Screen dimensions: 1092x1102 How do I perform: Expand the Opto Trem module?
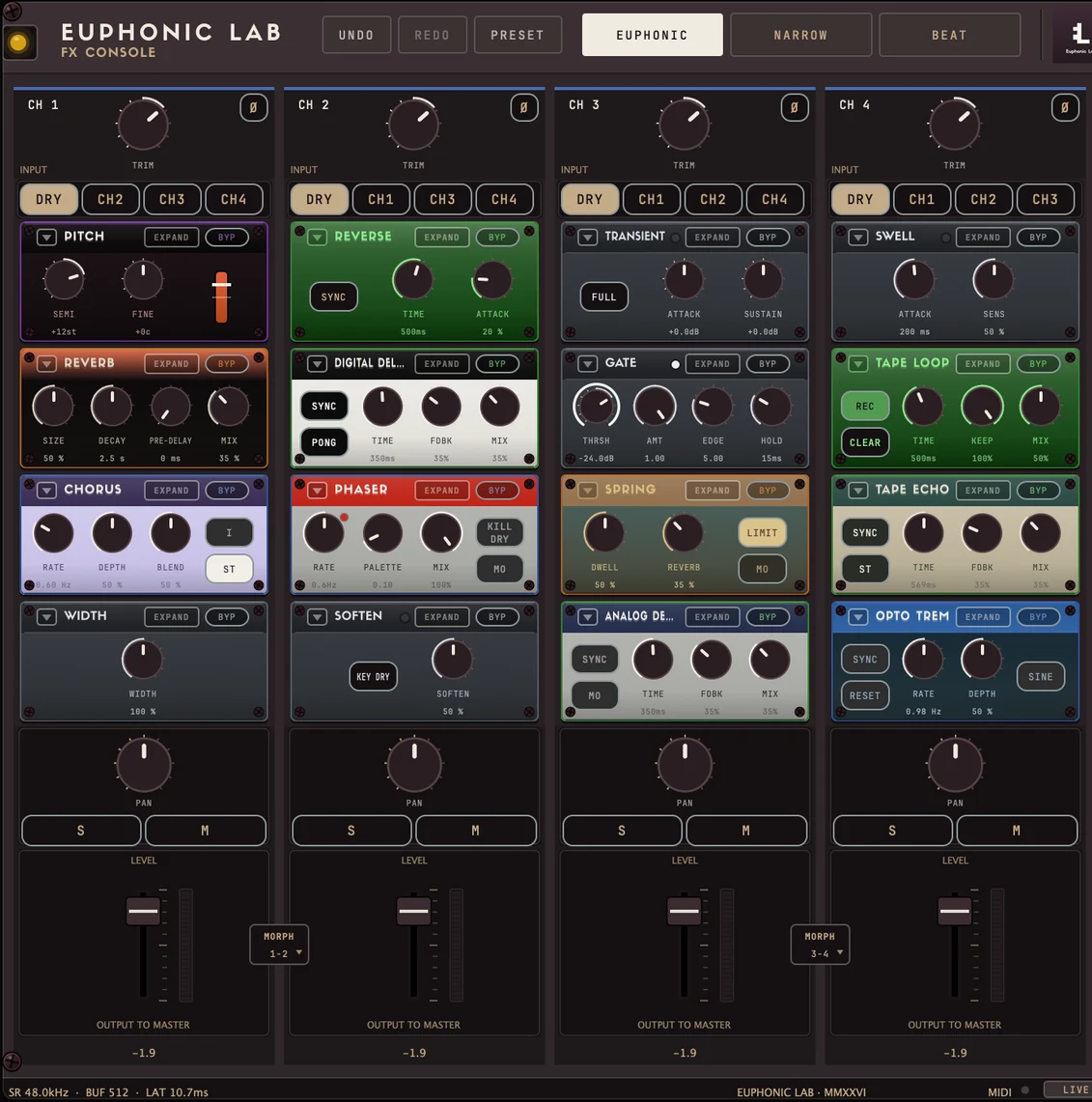[982, 617]
